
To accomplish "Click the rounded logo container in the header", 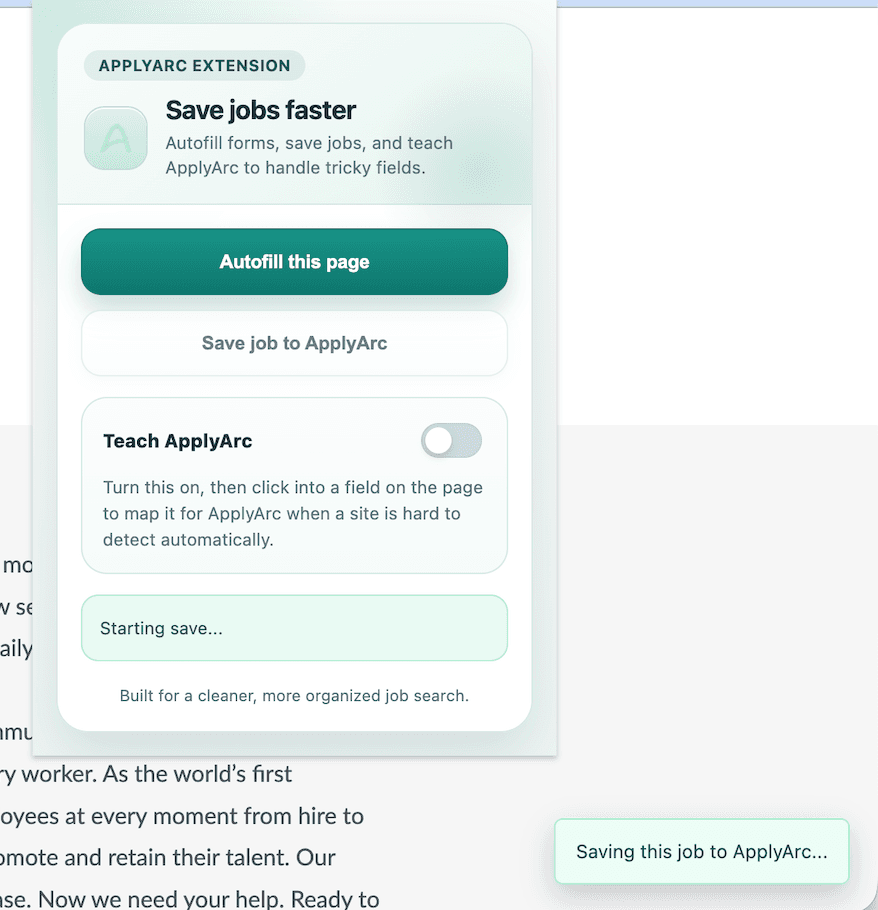I will click(x=115, y=139).
